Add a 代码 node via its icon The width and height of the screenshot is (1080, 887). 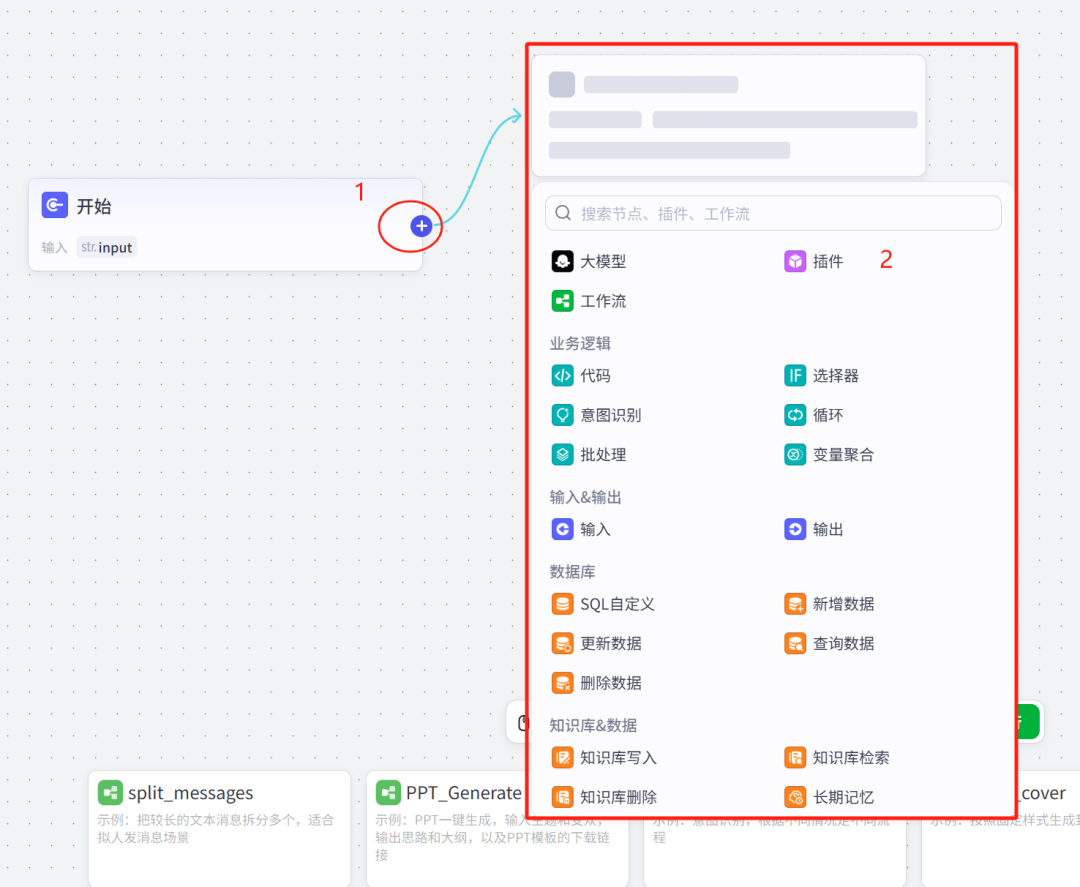[x=563, y=375]
